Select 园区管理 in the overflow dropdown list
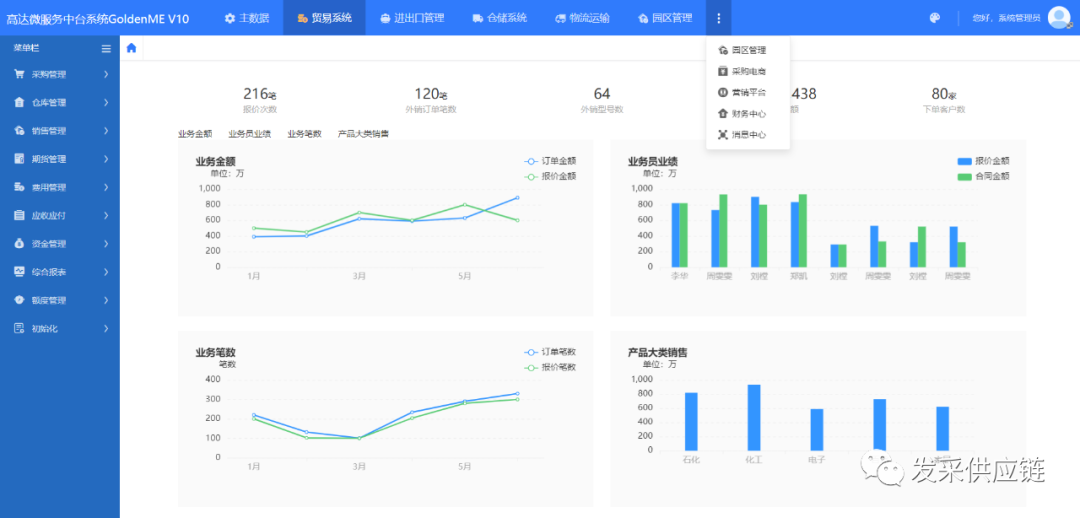The height and width of the screenshot is (518, 1080). (x=748, y=50)
